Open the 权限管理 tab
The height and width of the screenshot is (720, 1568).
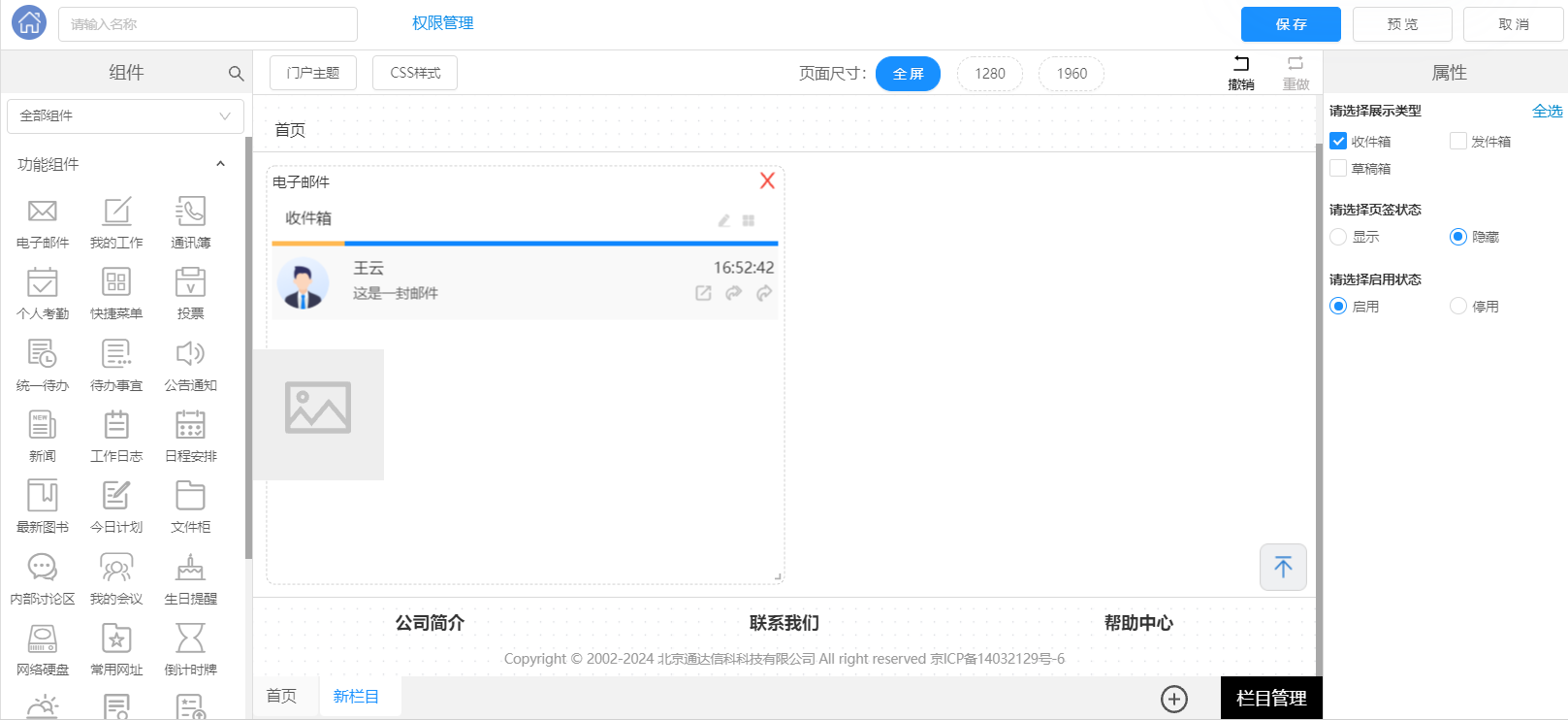tap(442, 23)
